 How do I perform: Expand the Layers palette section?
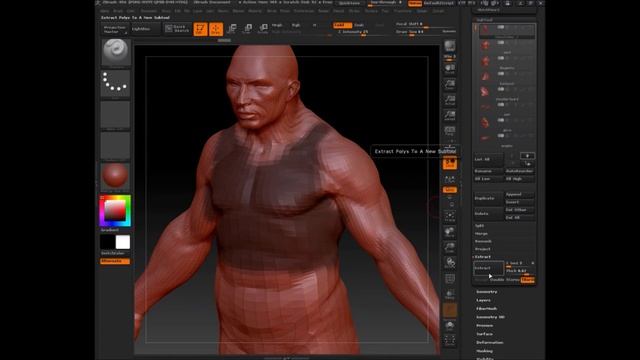click(x=483, y=300)
